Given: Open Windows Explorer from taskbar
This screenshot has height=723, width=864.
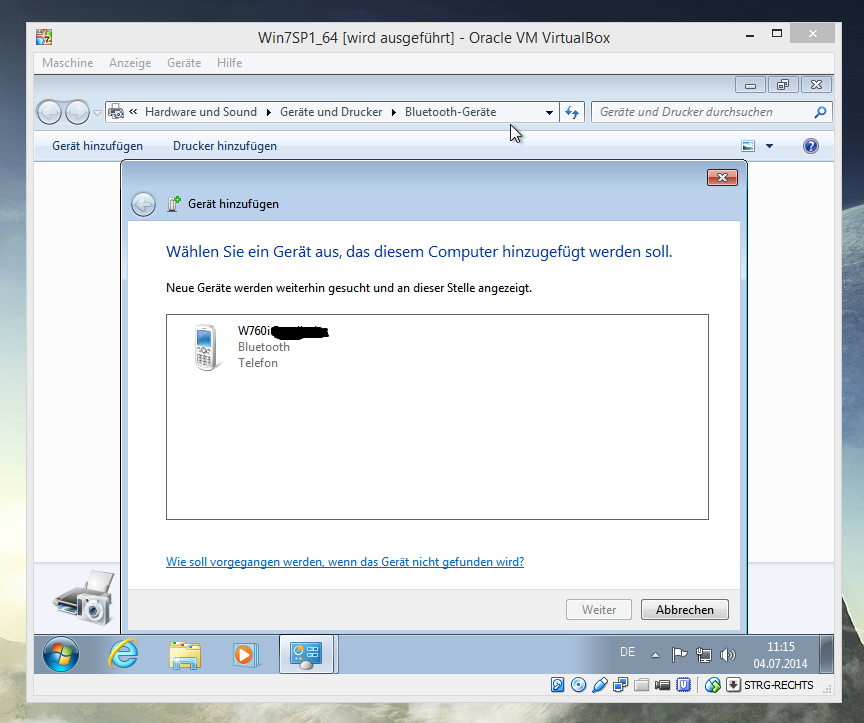Looking at the screenshot, I should 185,655.
